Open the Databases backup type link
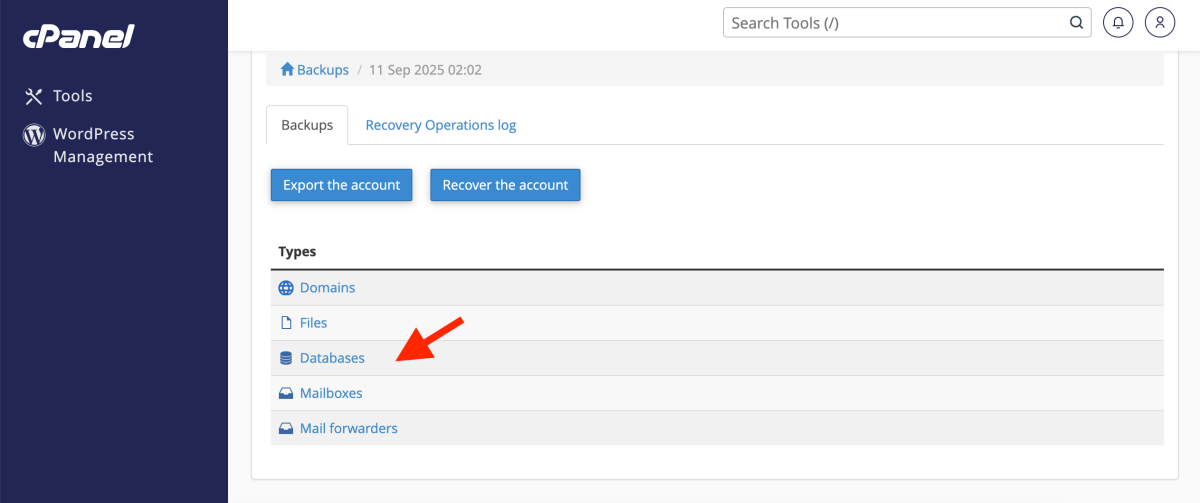 pos(332,358)
